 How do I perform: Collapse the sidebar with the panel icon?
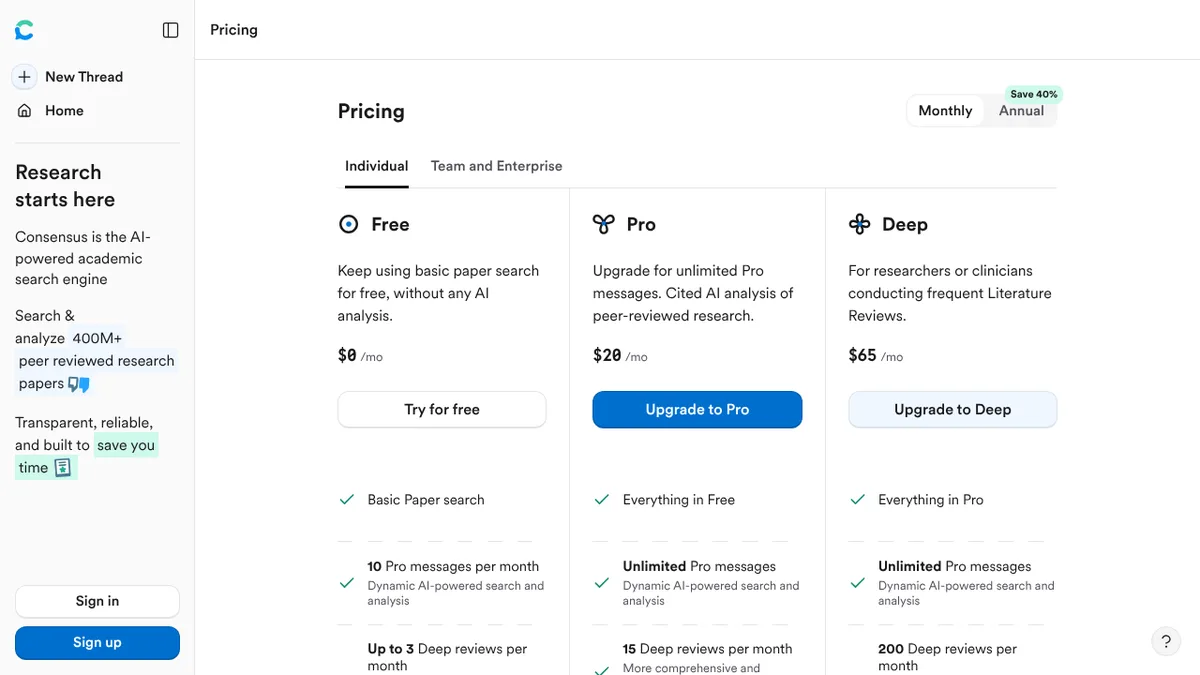click(x=171, y=30)
